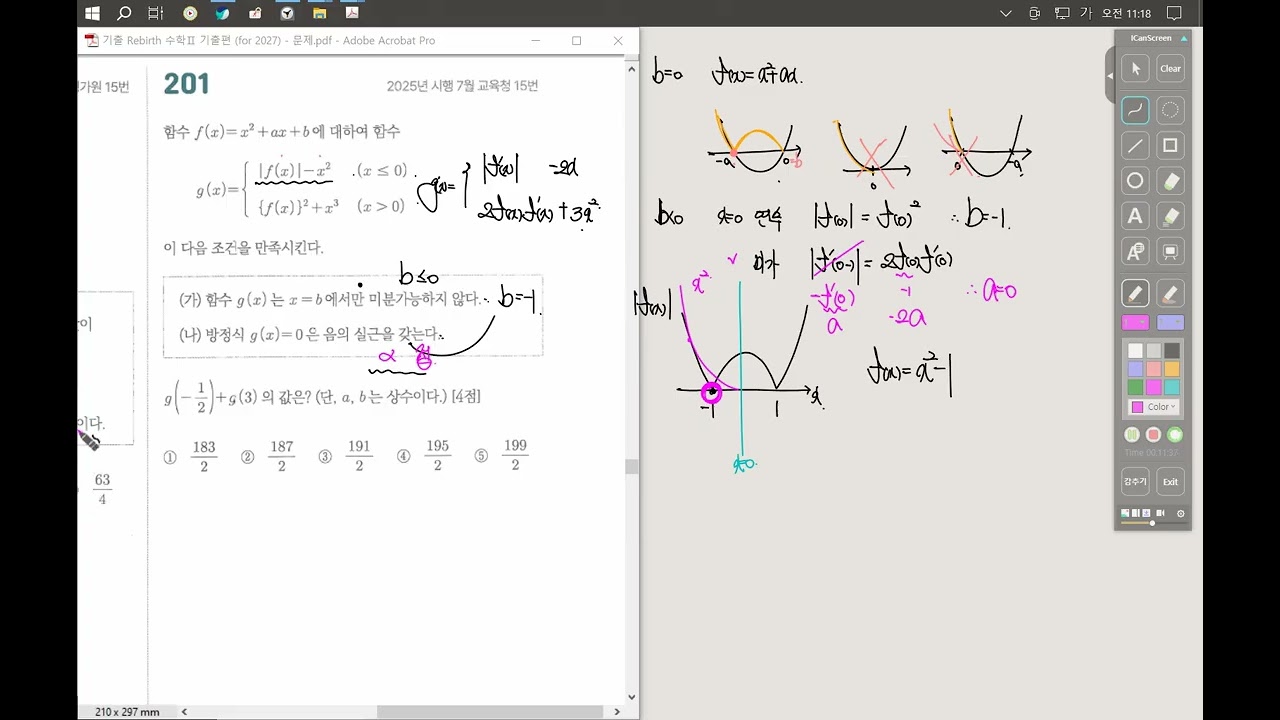Select the text A tool

pyautogui.click(x=1134, y=216)
